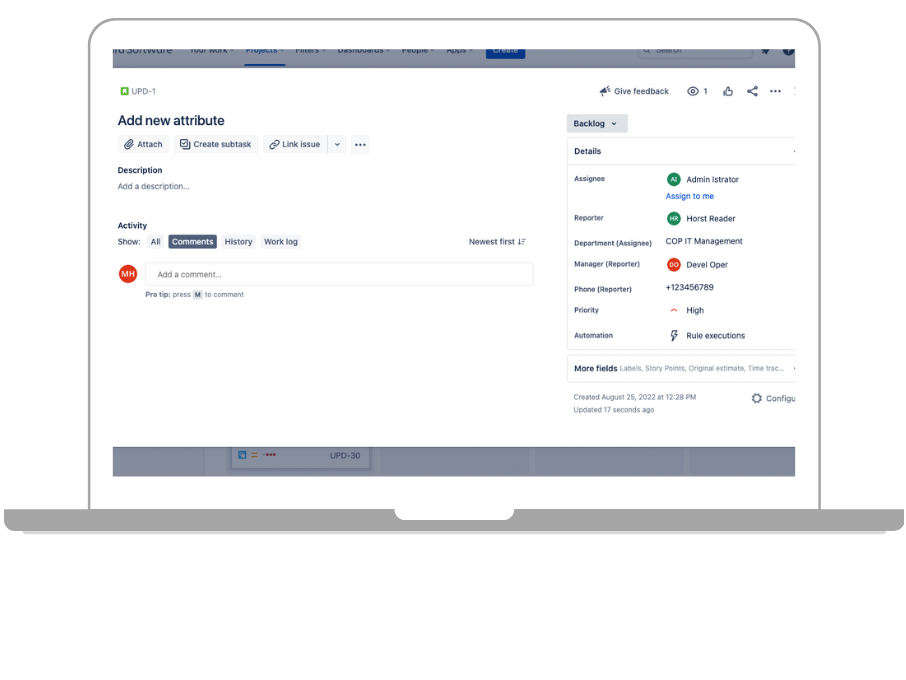
Task: Click reporter Horst Reader
Action: [711, 218]
